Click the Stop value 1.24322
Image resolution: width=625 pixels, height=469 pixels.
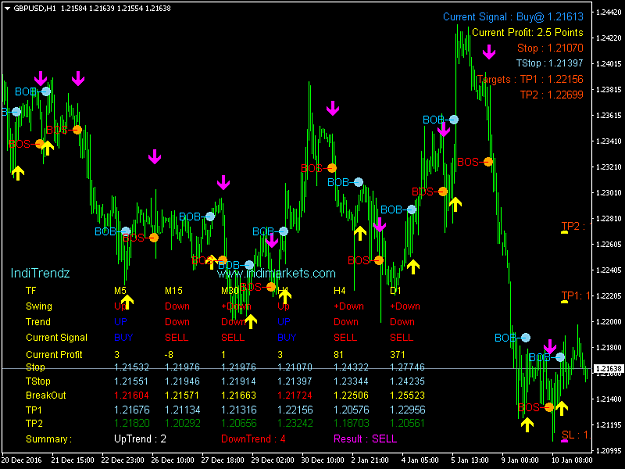351,367
